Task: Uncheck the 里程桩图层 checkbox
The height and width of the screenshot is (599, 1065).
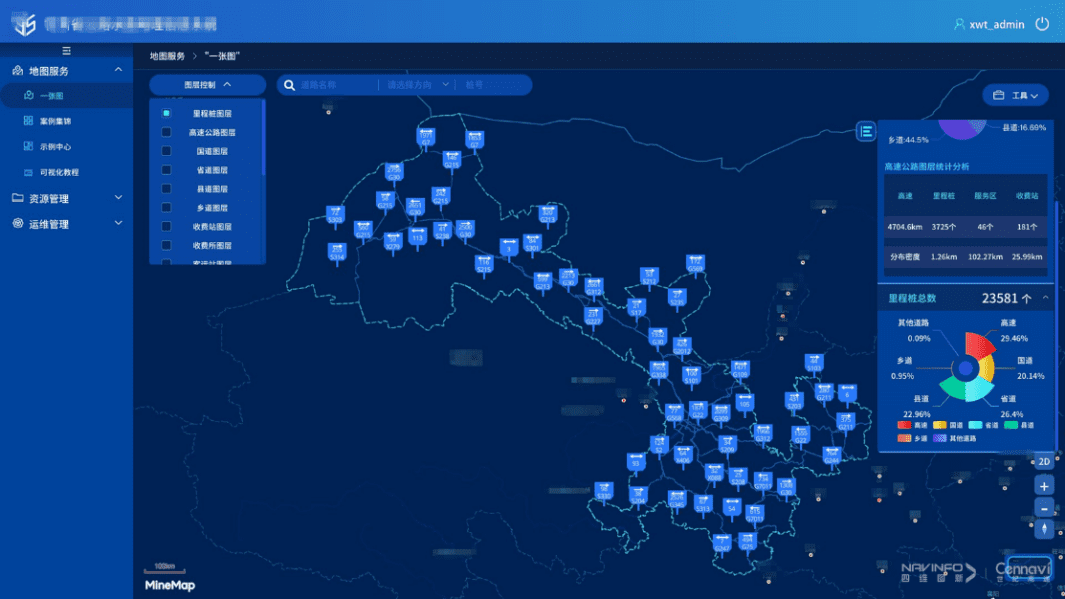Action: point(167,114)
